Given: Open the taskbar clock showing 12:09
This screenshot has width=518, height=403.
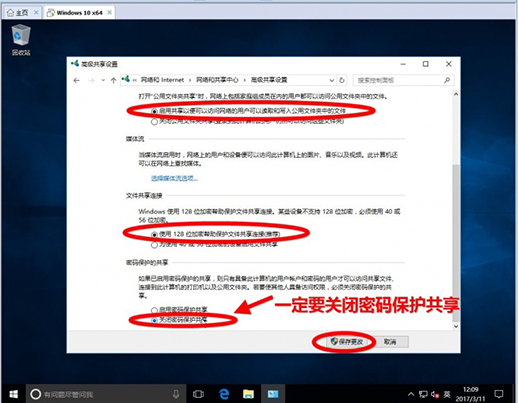Looking at the screenshot, I should point(470,394).
